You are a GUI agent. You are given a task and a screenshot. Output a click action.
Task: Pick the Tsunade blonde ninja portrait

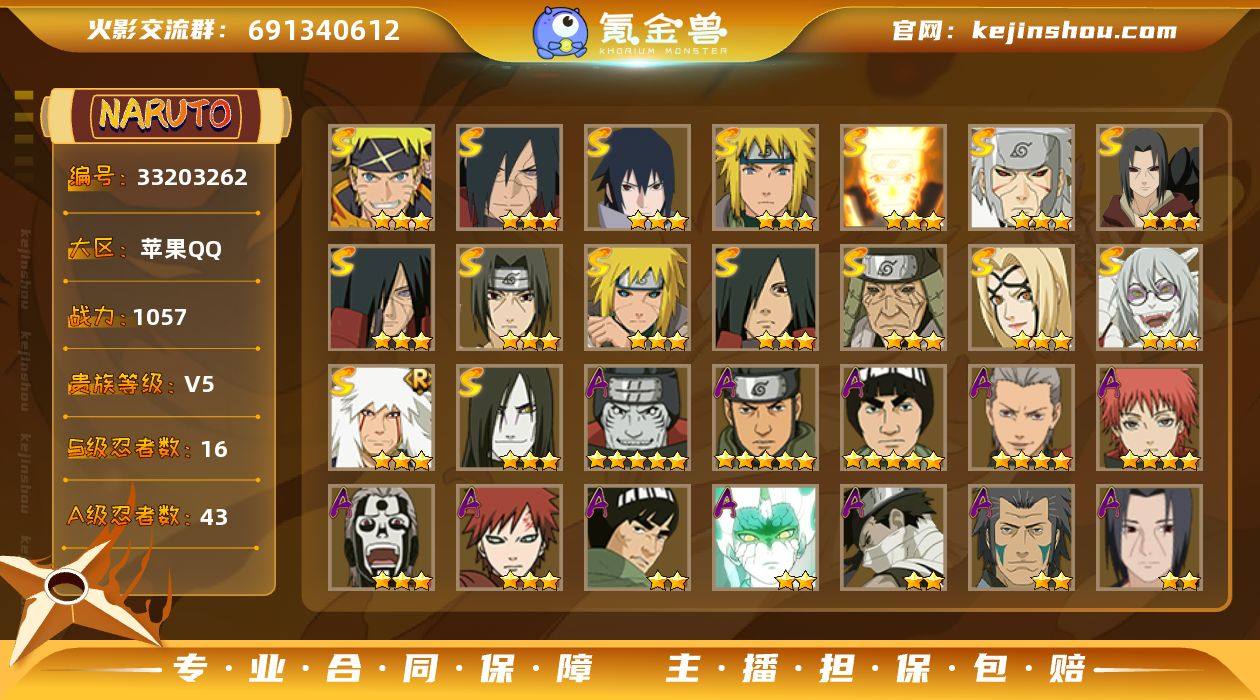(x=1021, y=298)
